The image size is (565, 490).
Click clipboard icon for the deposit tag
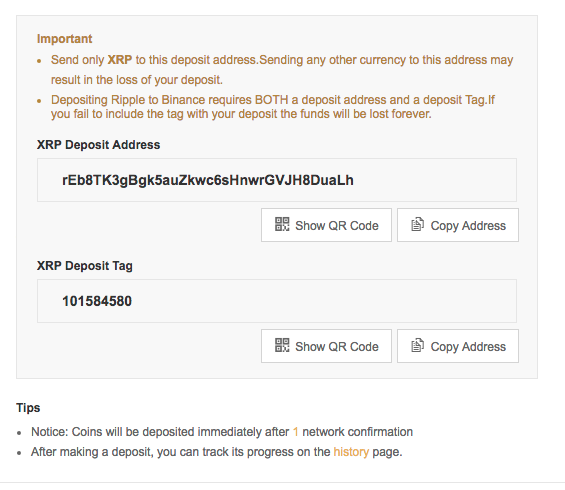pos(417,345)
